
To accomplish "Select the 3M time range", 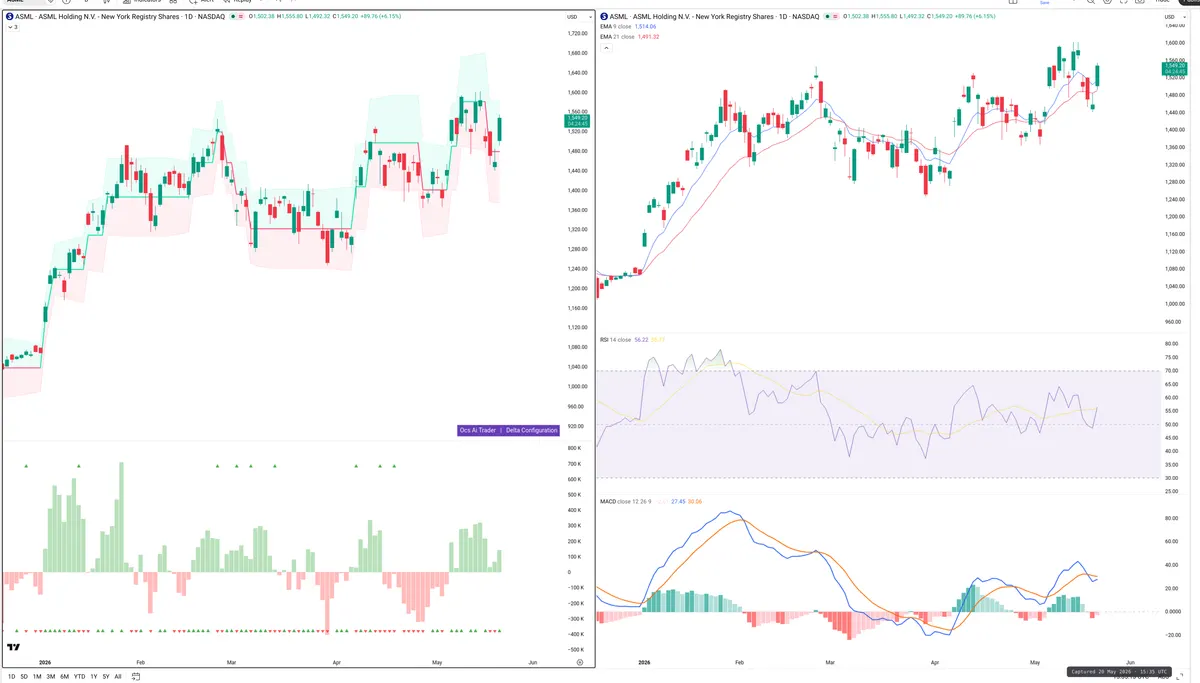I will click(50, 677).
